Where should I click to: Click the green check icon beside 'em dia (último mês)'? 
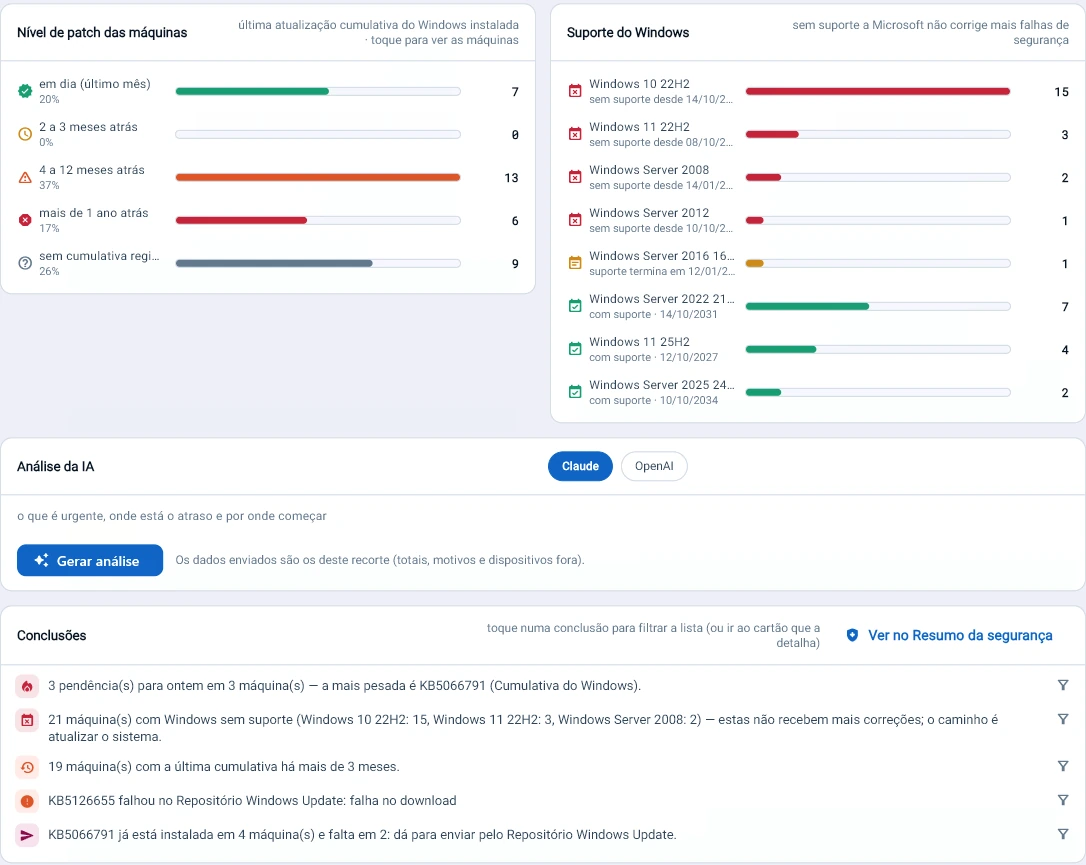point(25,91)
